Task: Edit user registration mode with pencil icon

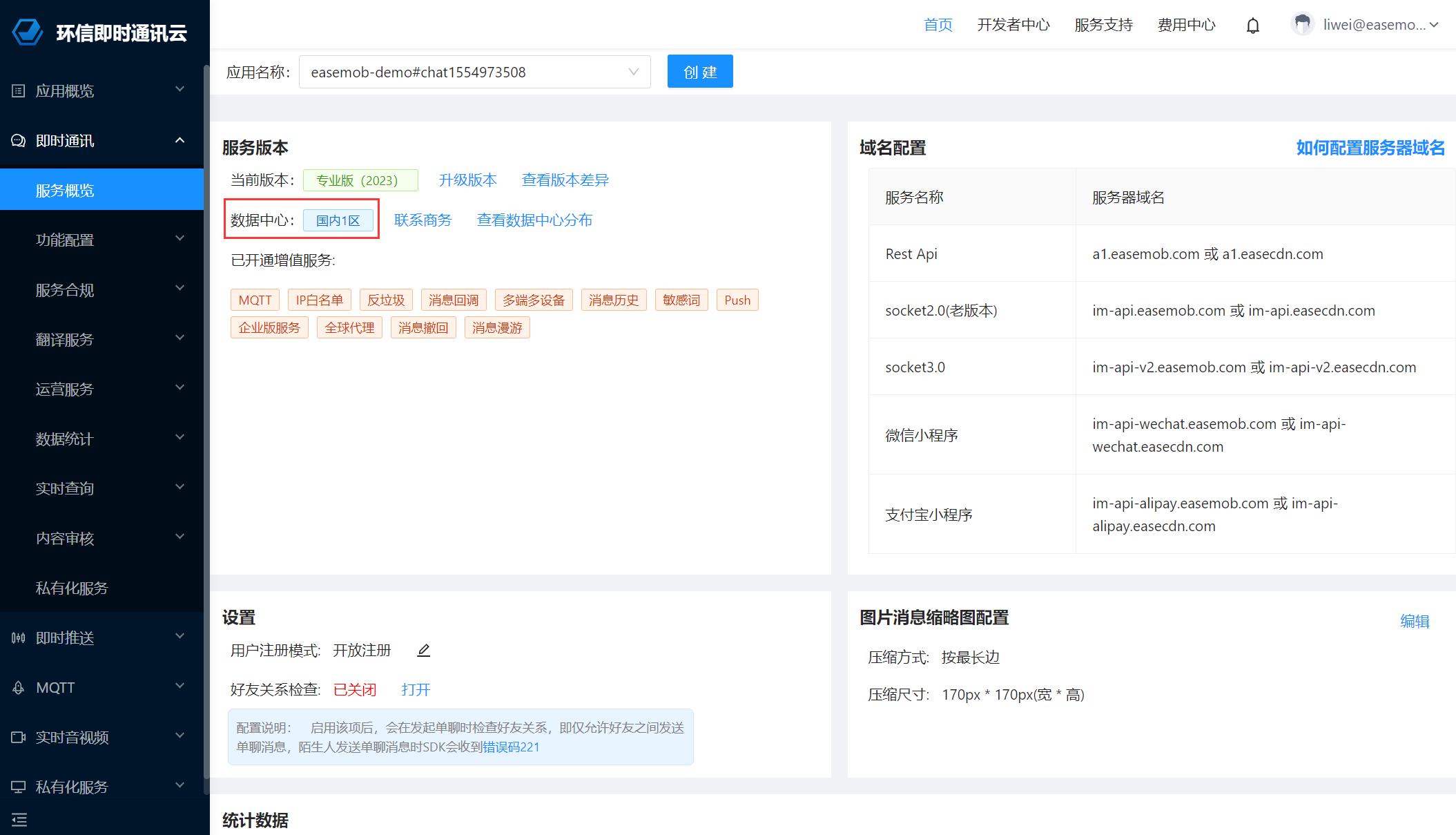Action: 424,650
